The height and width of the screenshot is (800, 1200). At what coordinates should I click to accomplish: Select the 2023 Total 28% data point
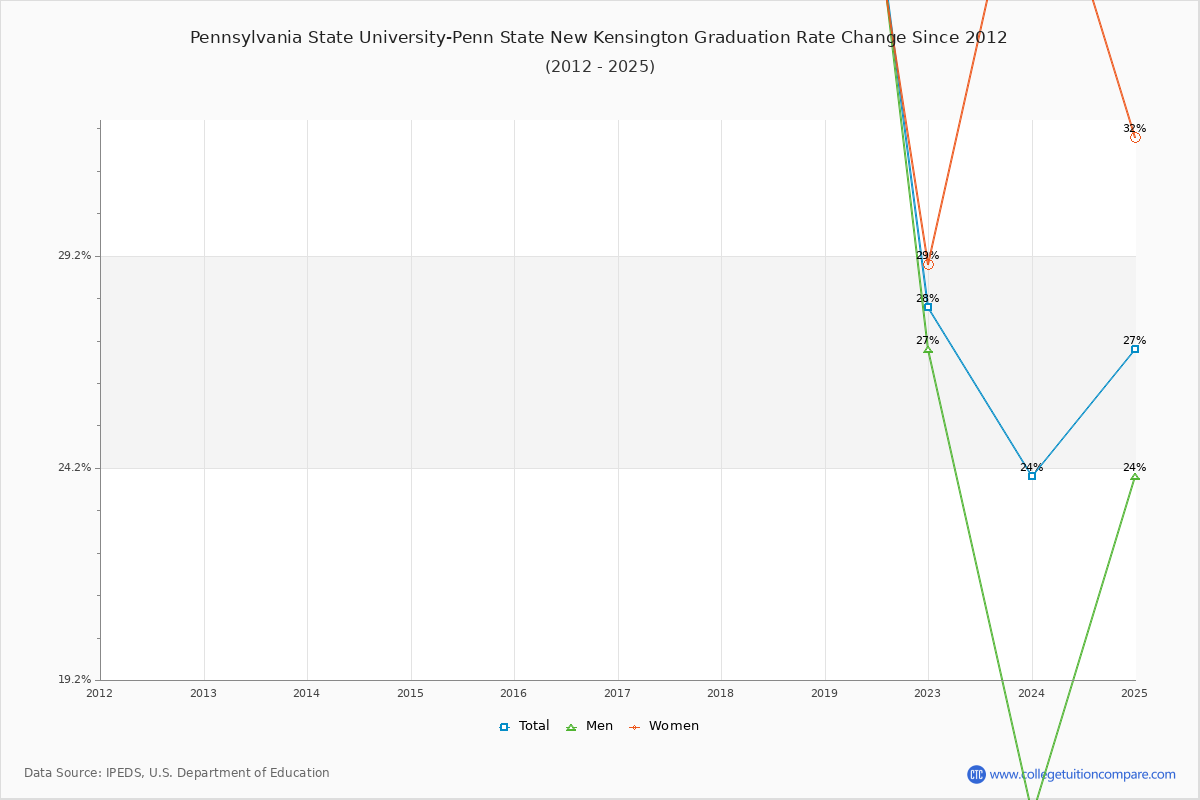tap(928, 307)
